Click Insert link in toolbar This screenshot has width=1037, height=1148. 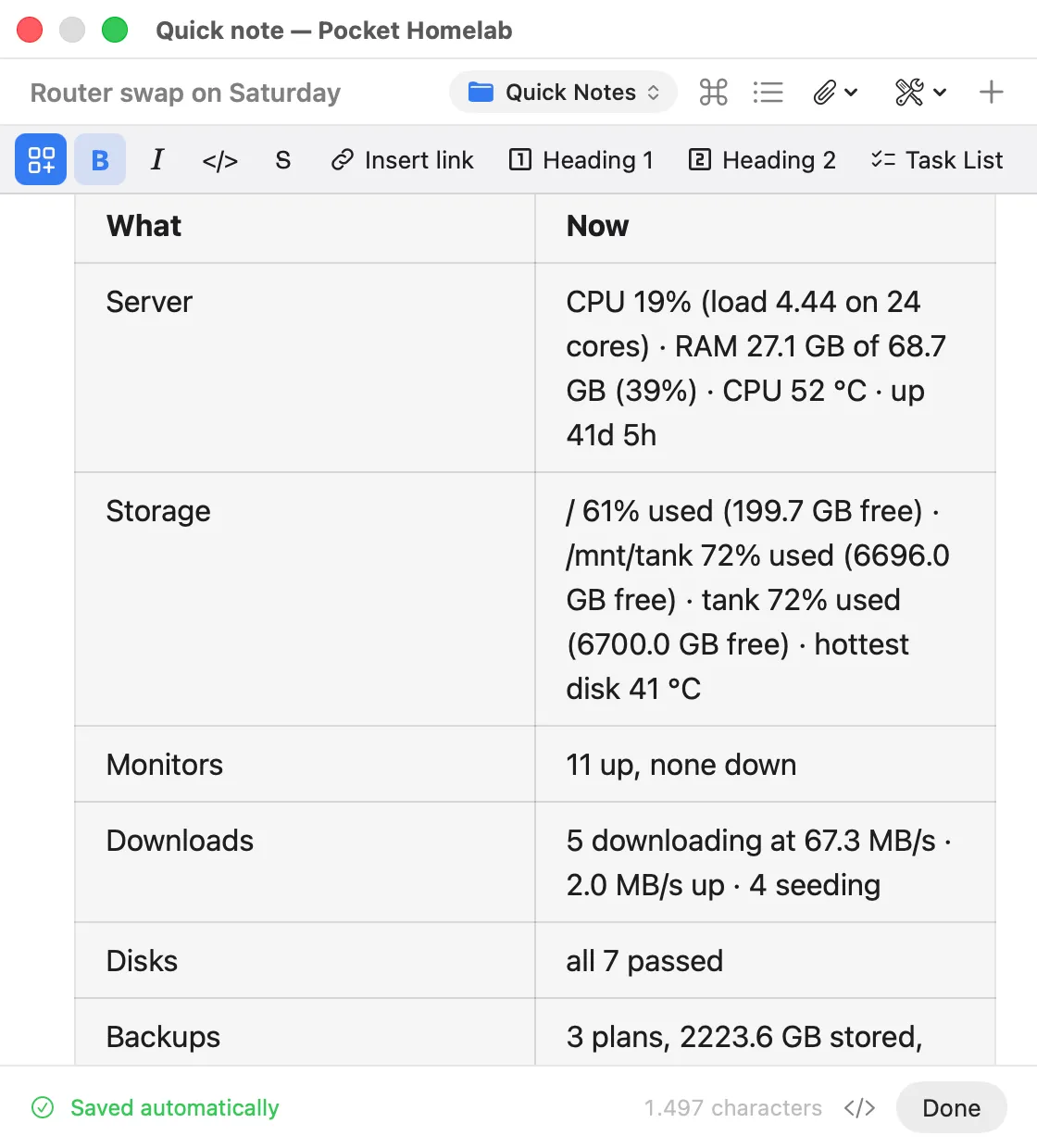402,160
